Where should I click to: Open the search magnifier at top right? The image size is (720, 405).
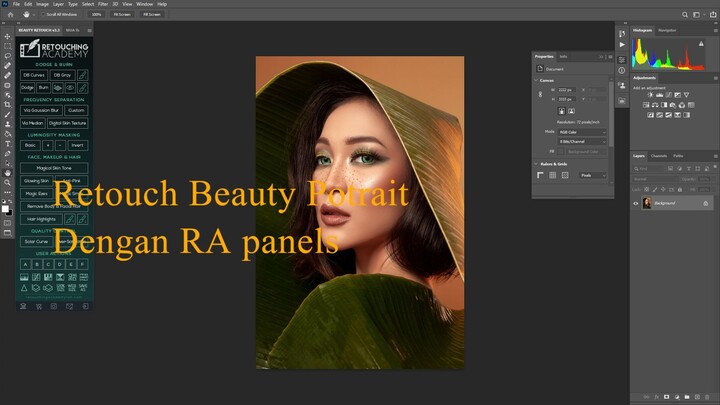pos(685,15)
